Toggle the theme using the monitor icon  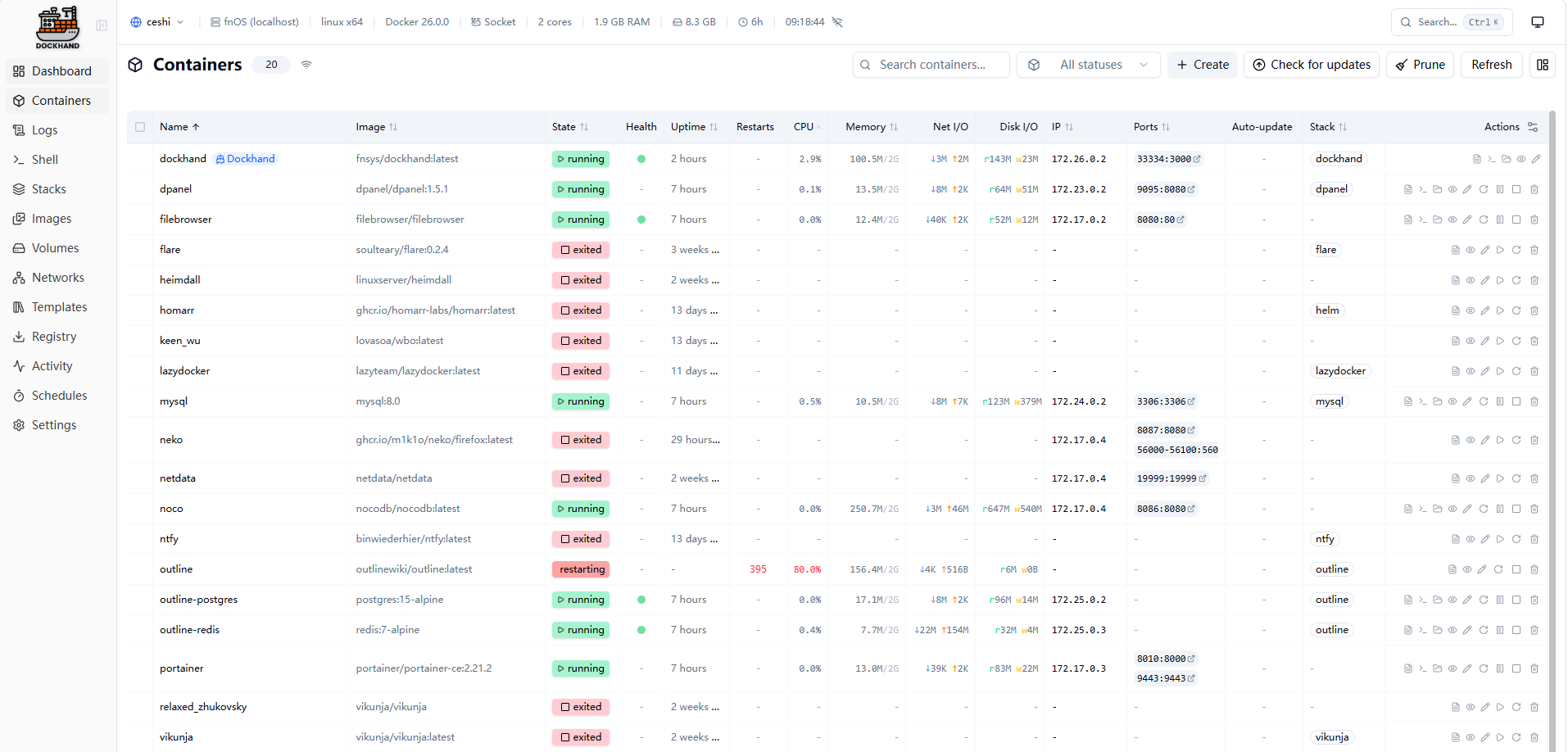click(x=1538, y=22)
